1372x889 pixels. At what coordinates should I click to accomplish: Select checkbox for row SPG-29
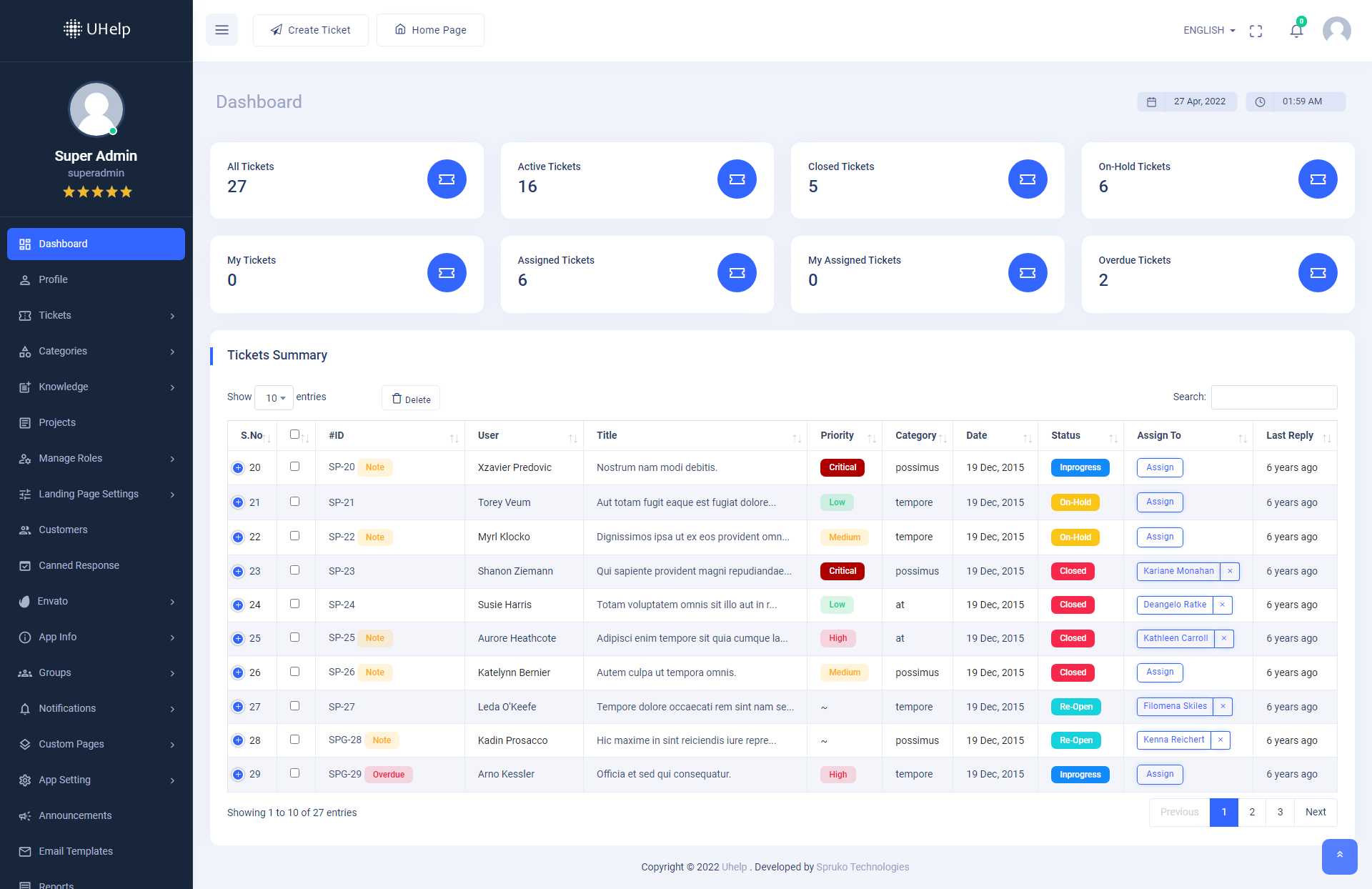pos(294,773)
